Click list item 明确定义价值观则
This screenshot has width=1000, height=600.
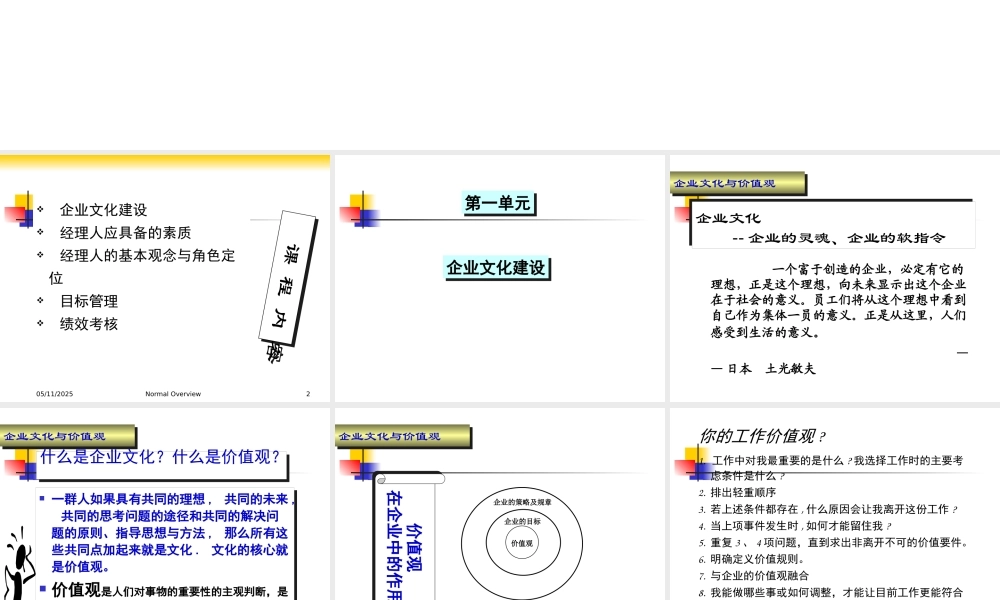(x=758, y=559)
